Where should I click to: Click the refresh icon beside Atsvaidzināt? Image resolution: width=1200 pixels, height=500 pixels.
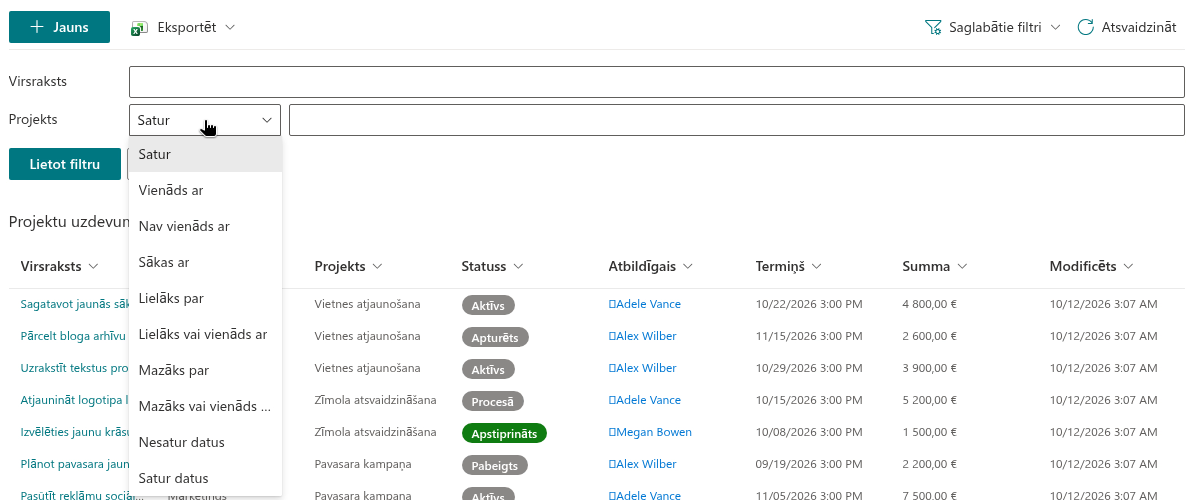pyautogui.click(x=1085, y=27)
